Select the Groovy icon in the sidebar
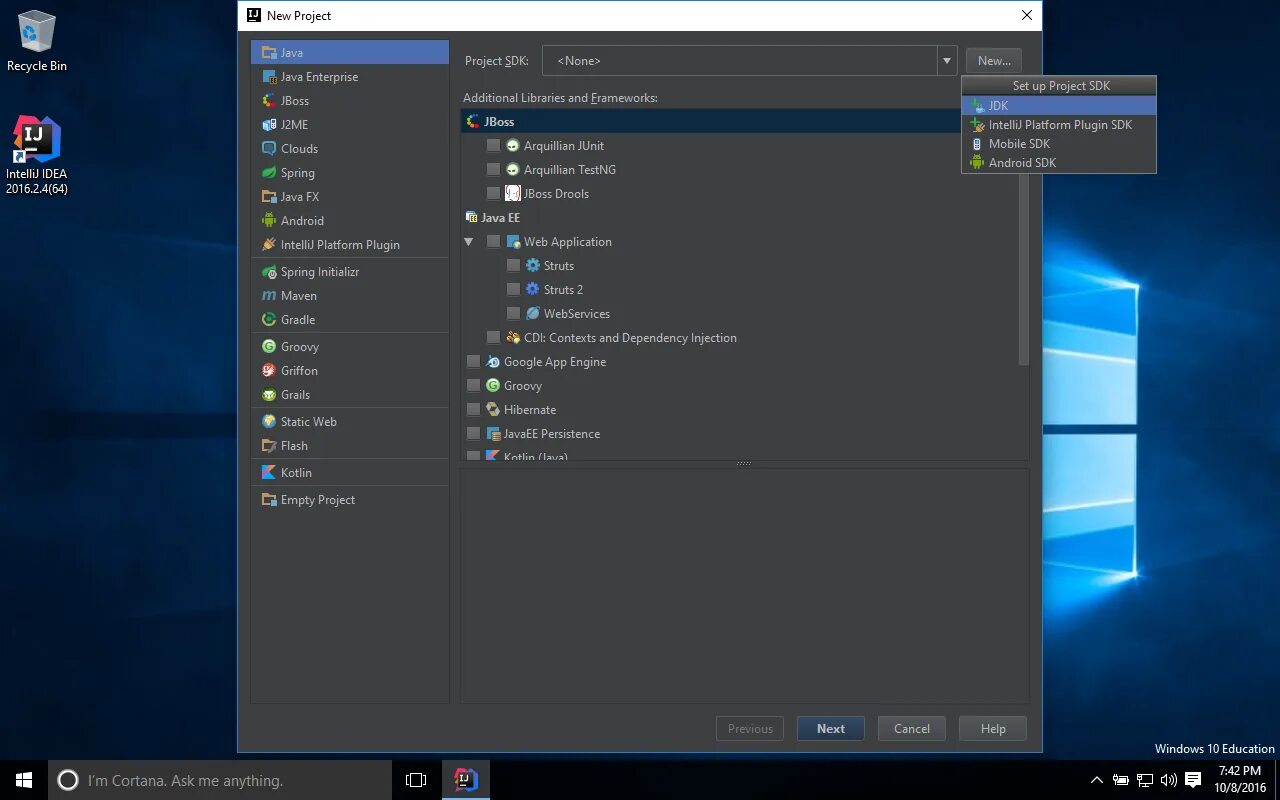The width and height of the screenshot is (1280, 800). click(269, 347)
